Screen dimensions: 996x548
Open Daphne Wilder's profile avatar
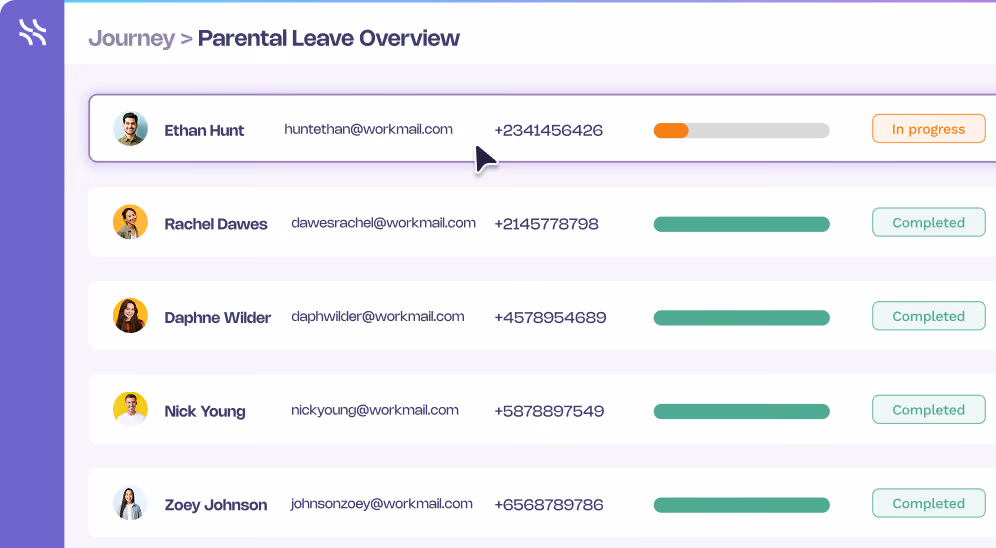click(x=130, y=316)
